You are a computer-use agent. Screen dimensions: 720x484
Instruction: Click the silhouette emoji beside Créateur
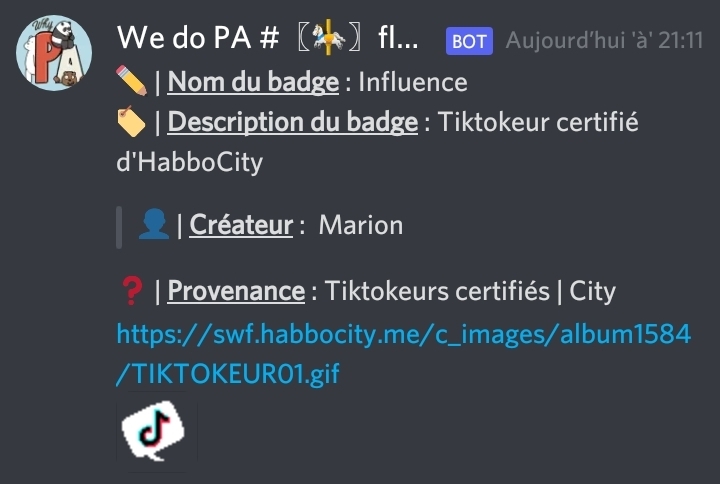[154, 224]
